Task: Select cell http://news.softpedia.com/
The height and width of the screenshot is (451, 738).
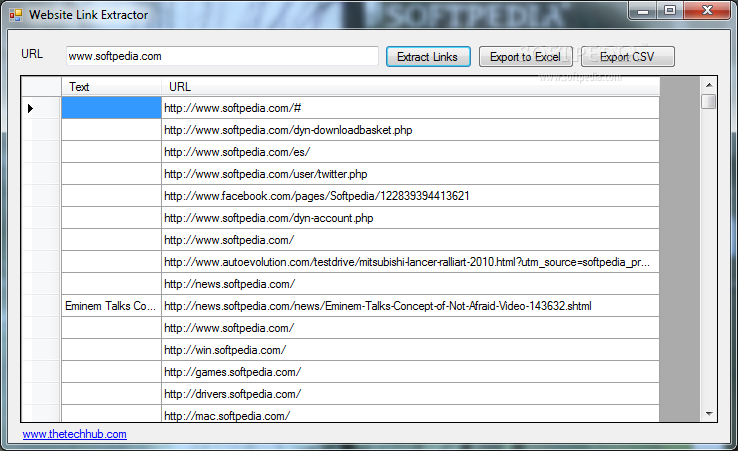Action: (410, 284)
